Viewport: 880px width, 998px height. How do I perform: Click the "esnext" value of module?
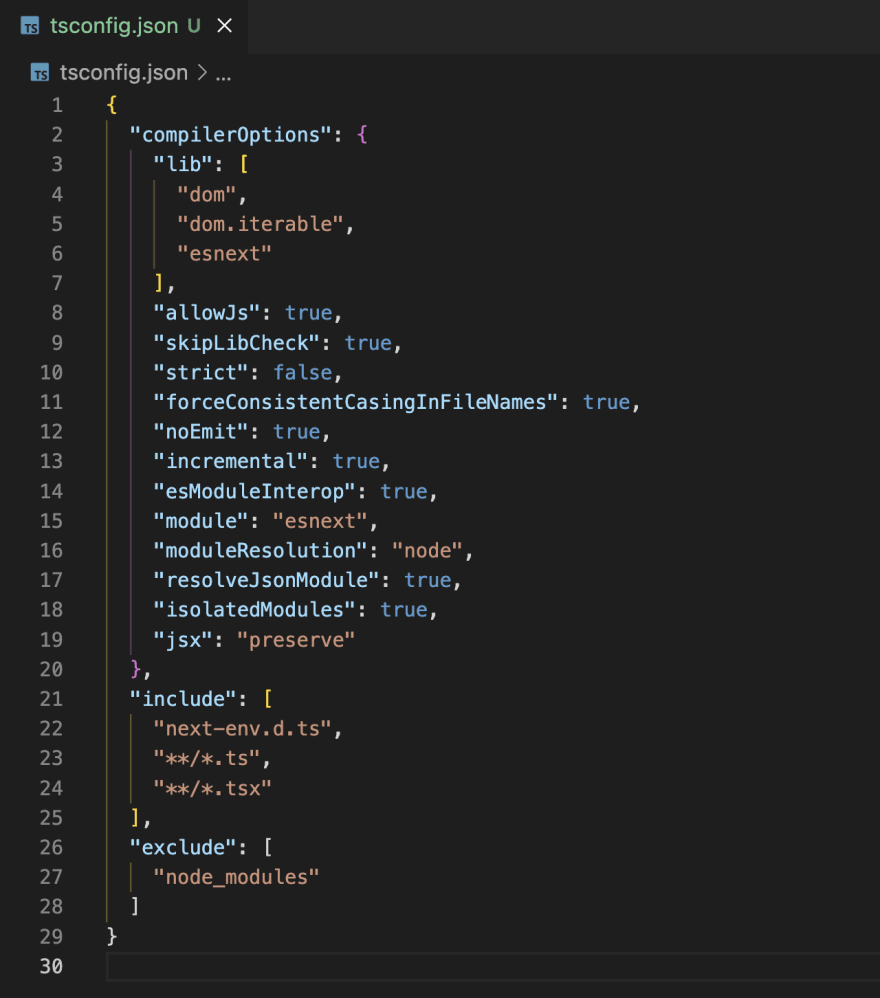point(321,521)
